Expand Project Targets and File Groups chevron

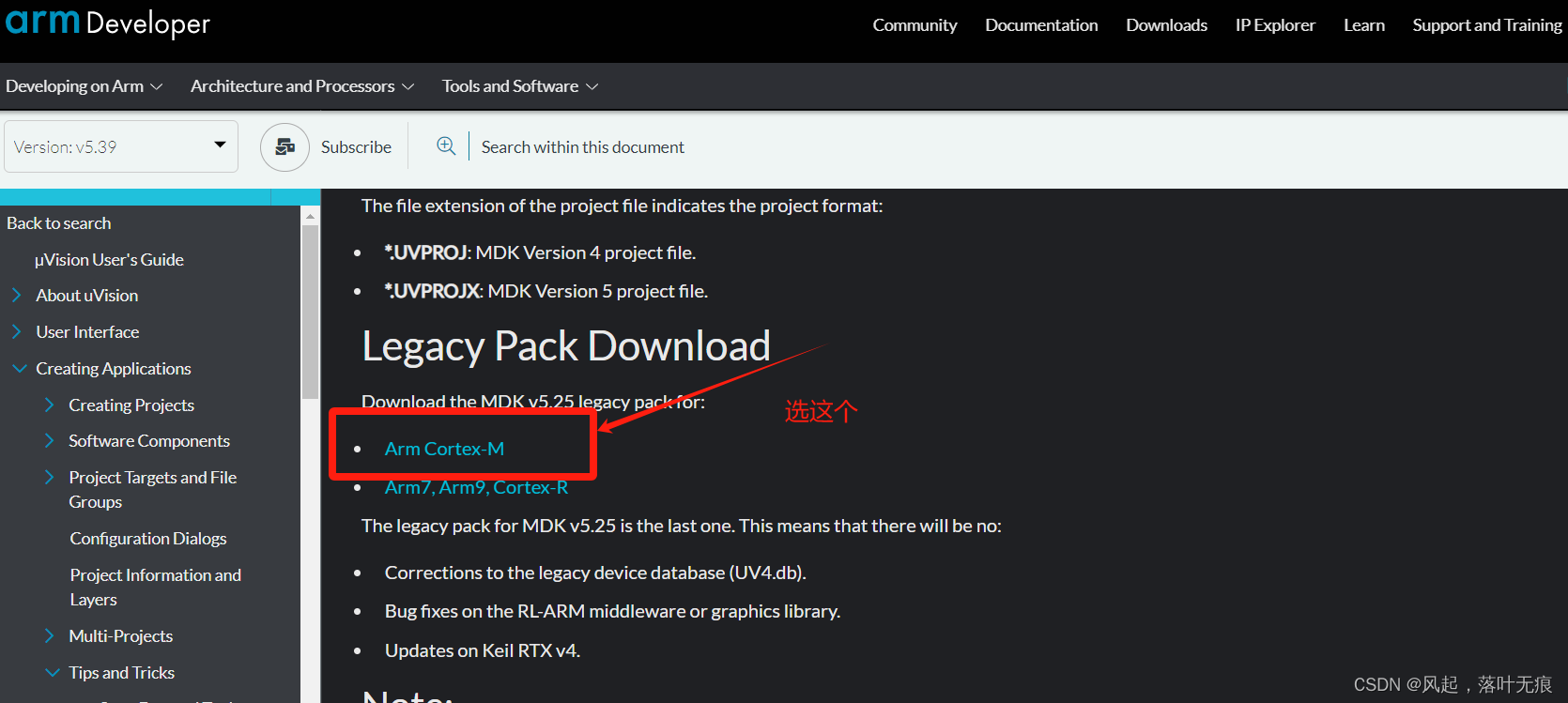click(x=49, y=478)
